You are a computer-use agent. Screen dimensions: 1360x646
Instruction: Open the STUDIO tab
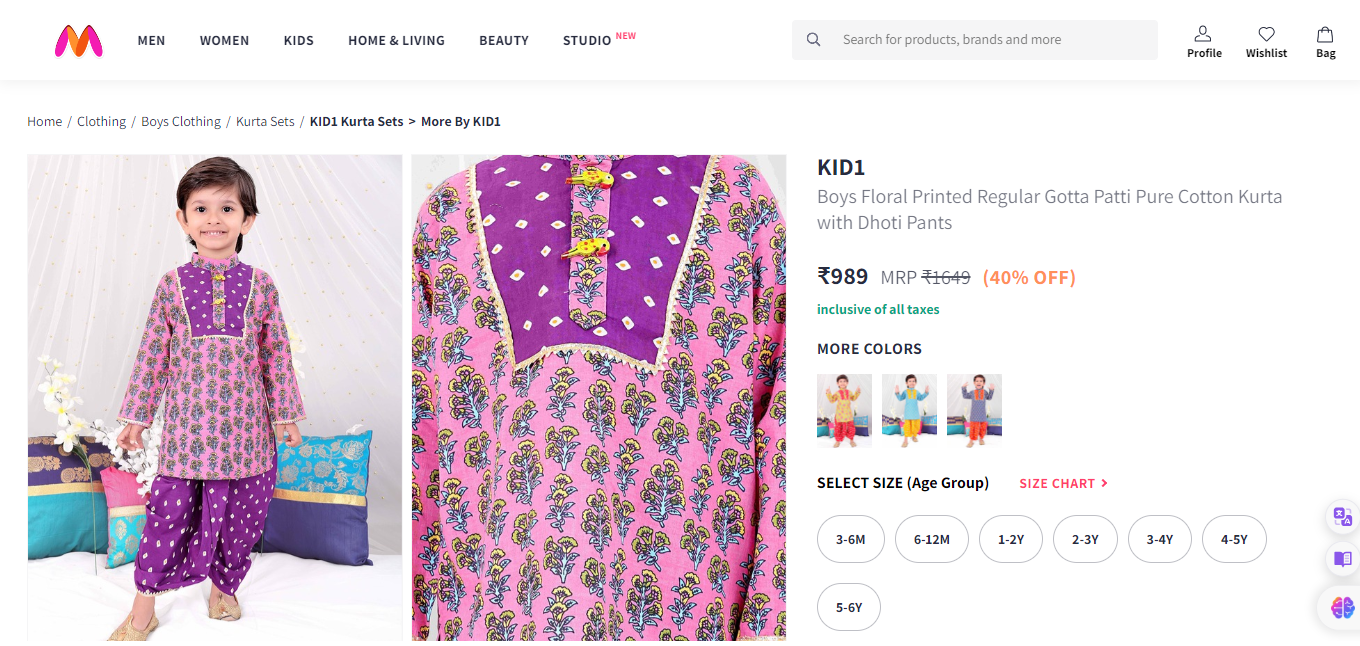point(587,41)
